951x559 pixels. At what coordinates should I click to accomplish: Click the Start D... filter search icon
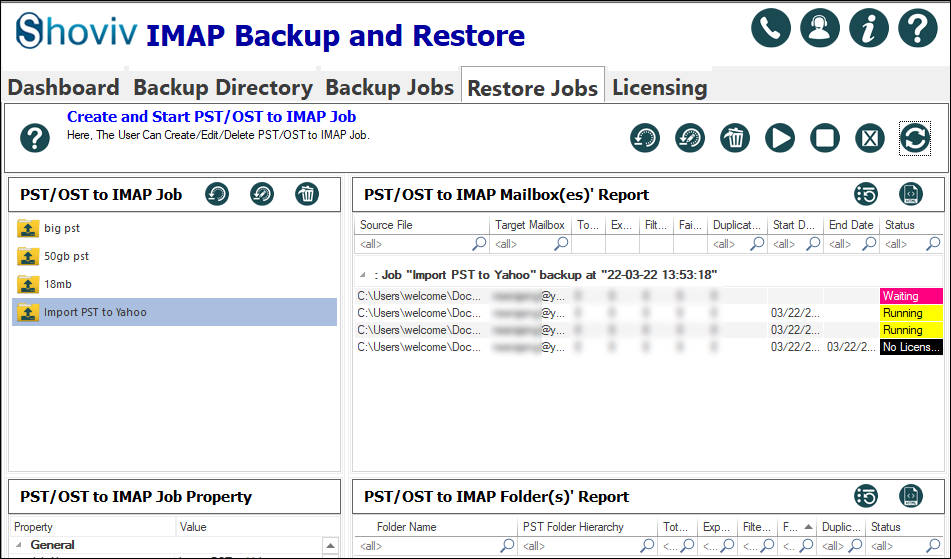813,244
